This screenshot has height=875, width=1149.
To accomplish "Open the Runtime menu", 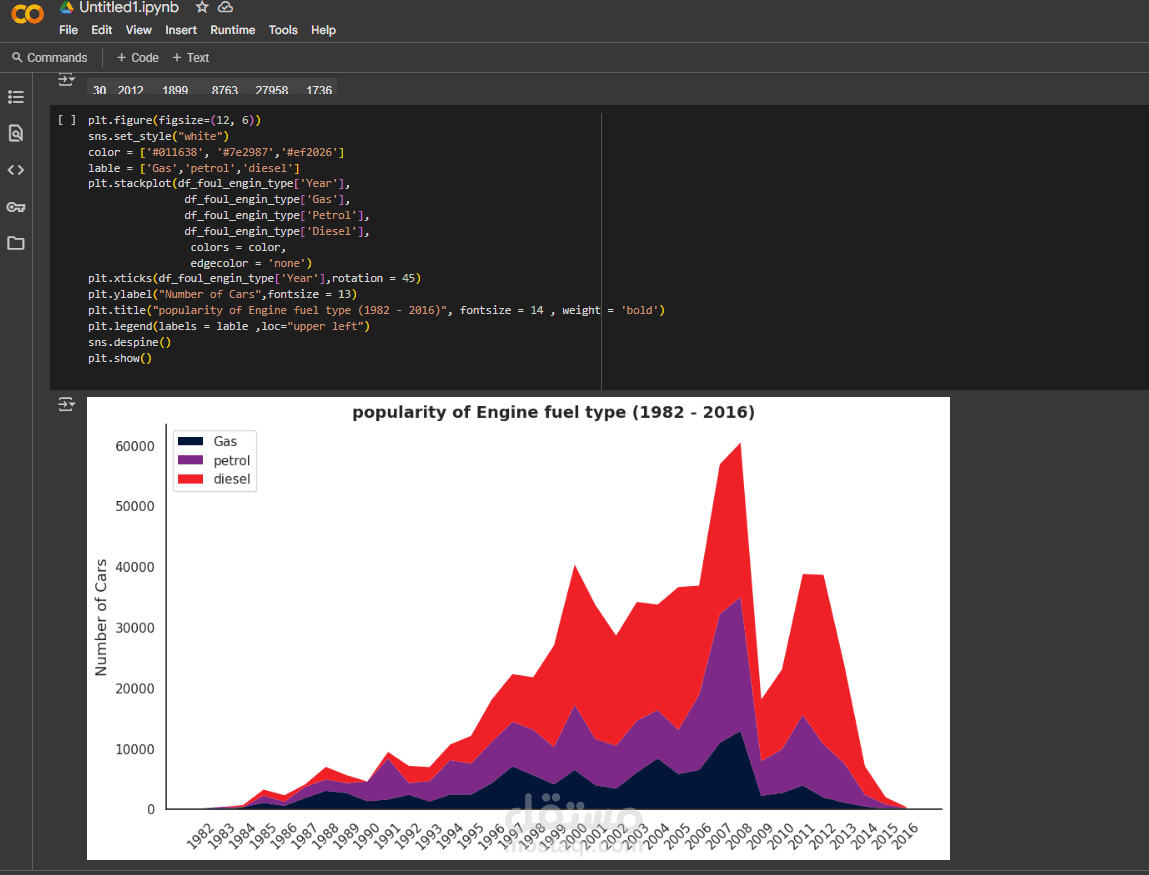I will click(x=232, y=30).
